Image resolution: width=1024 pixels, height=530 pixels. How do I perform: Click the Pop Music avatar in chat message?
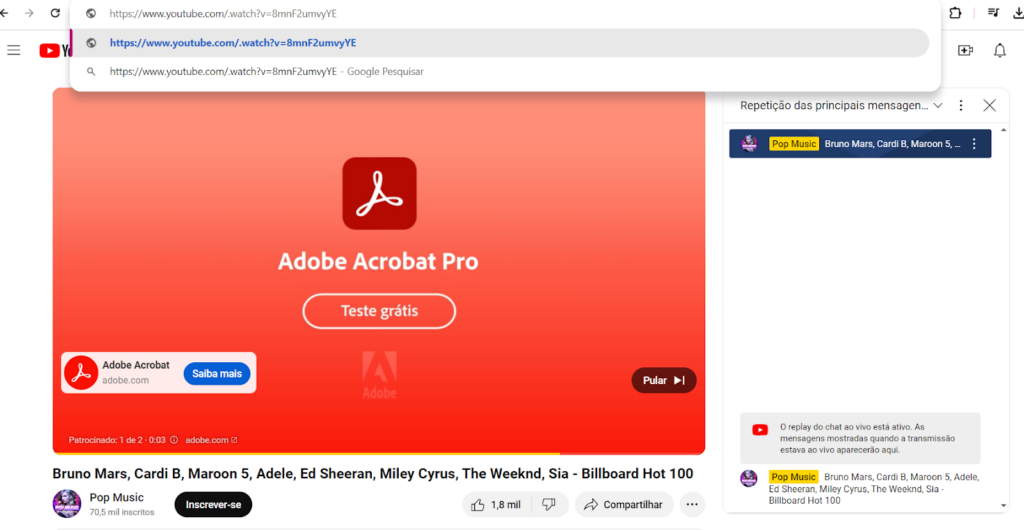coord(748,478)
